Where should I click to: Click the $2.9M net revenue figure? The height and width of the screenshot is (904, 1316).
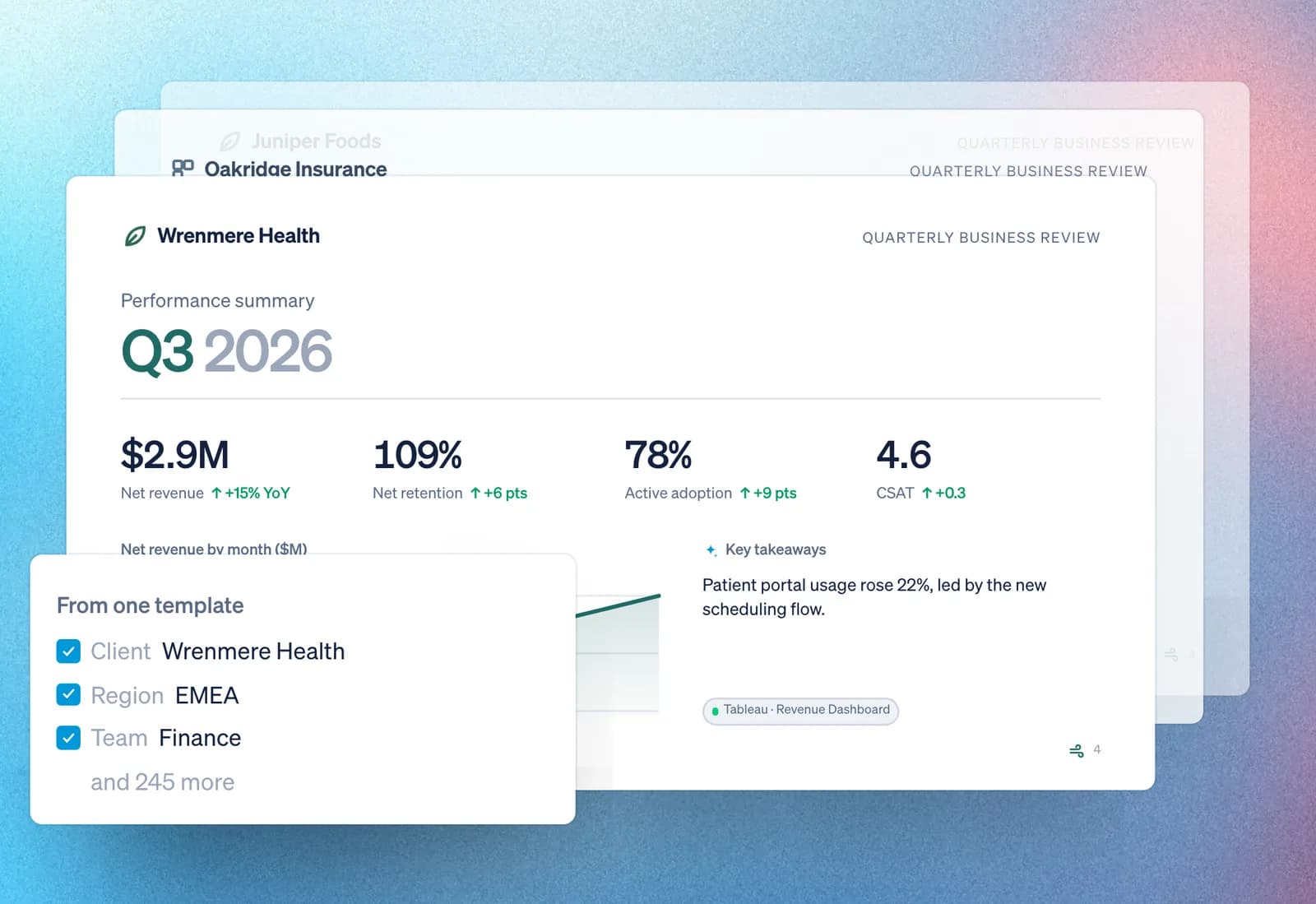pos(174,455)
